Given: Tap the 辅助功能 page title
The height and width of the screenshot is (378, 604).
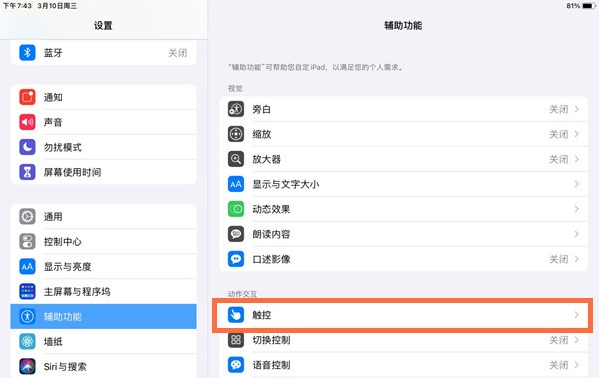Looking at the screenshot, I should coord(403,25).
